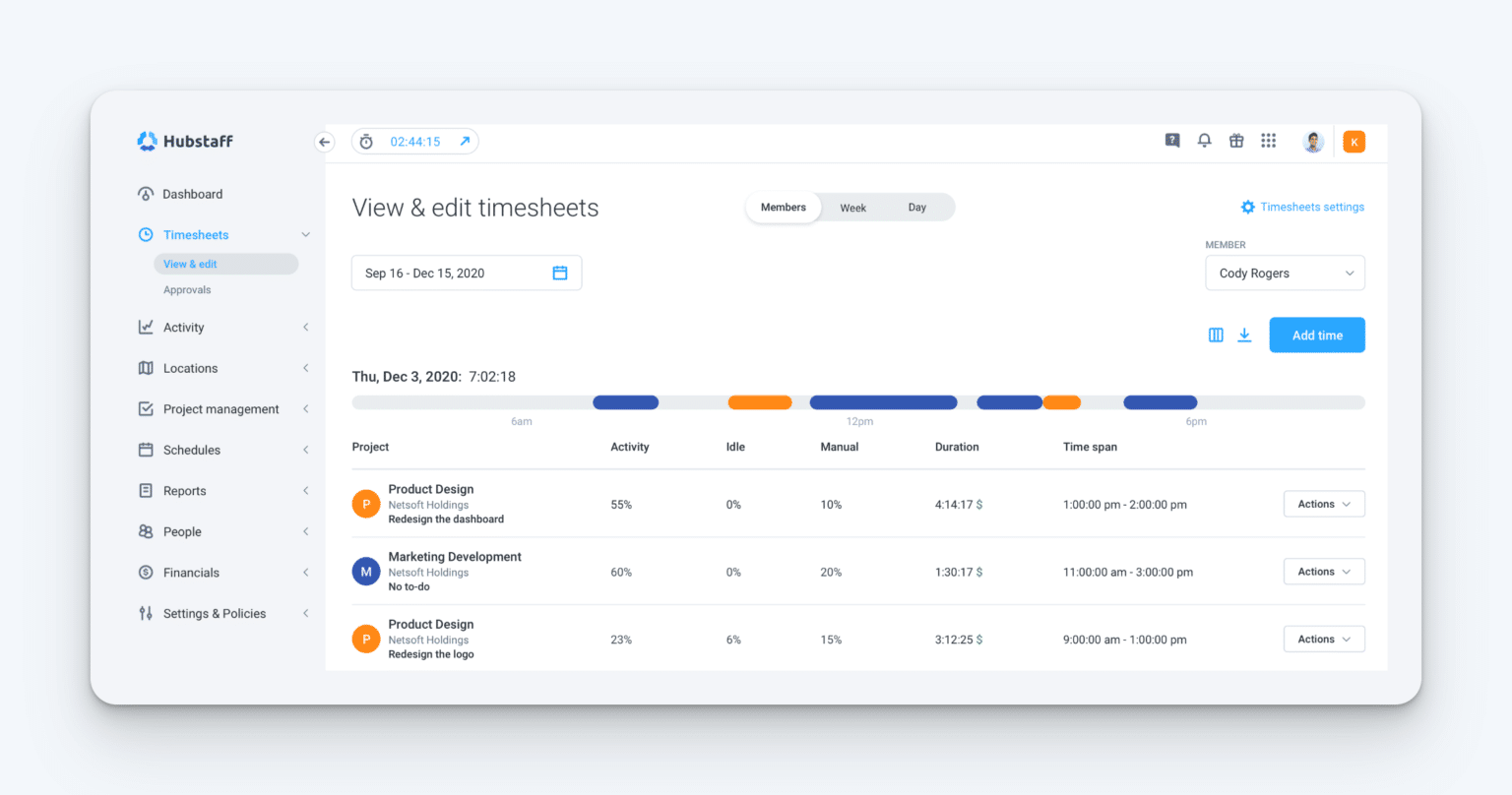
Task: Click the Schedules calendar icon in sidebar
Action: pos(146,450)
